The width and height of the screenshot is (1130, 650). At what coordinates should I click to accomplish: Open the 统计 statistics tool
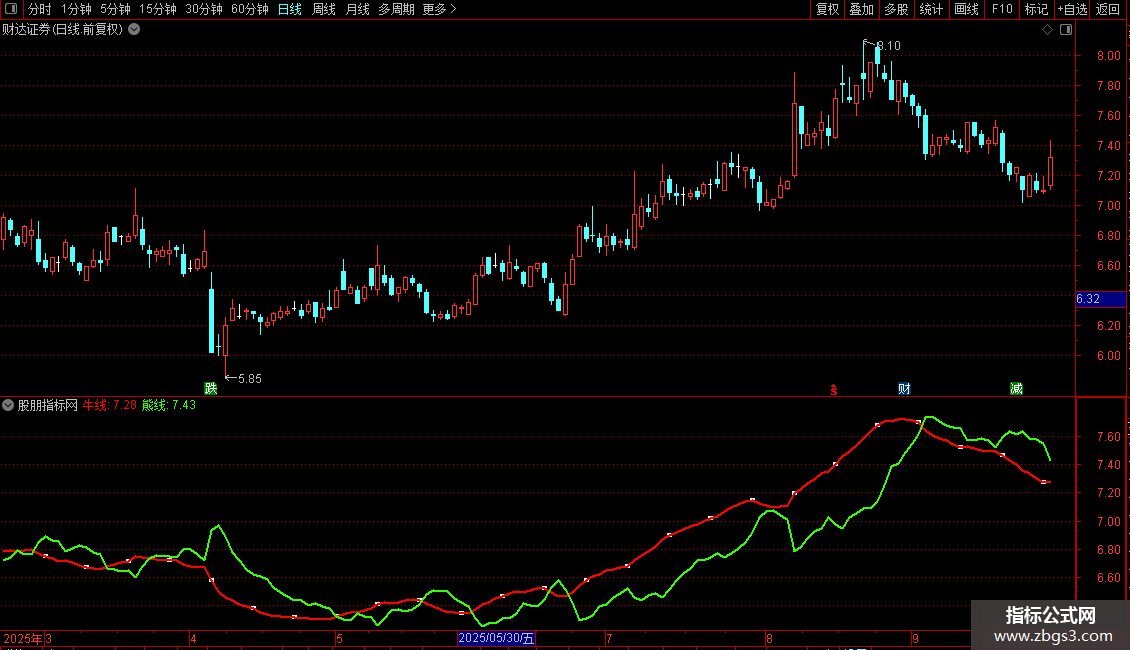pos(931,9)
